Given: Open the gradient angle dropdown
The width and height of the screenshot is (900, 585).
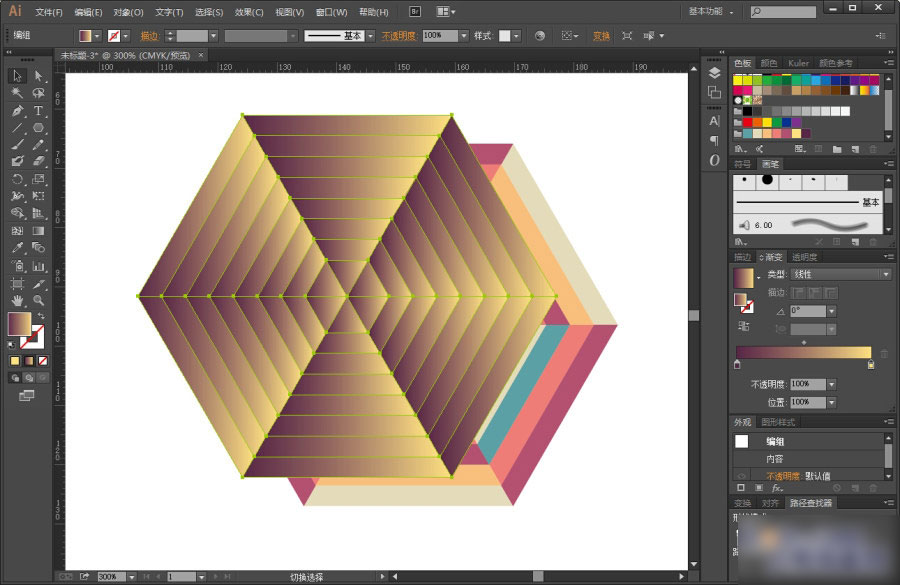Looking at the screenshot, I should pos(832,311).
